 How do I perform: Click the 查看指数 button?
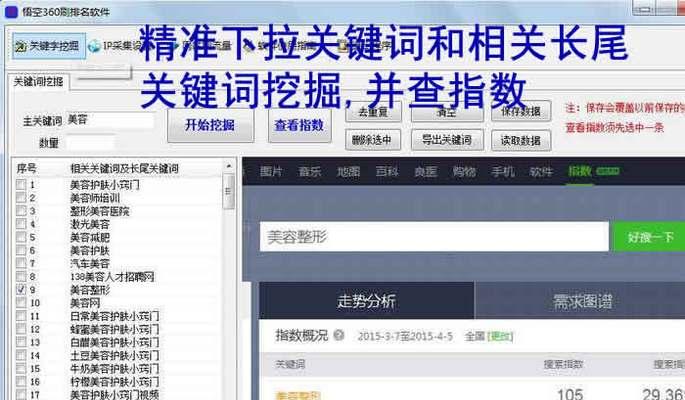pyautogui.click(x=299, y=125)
